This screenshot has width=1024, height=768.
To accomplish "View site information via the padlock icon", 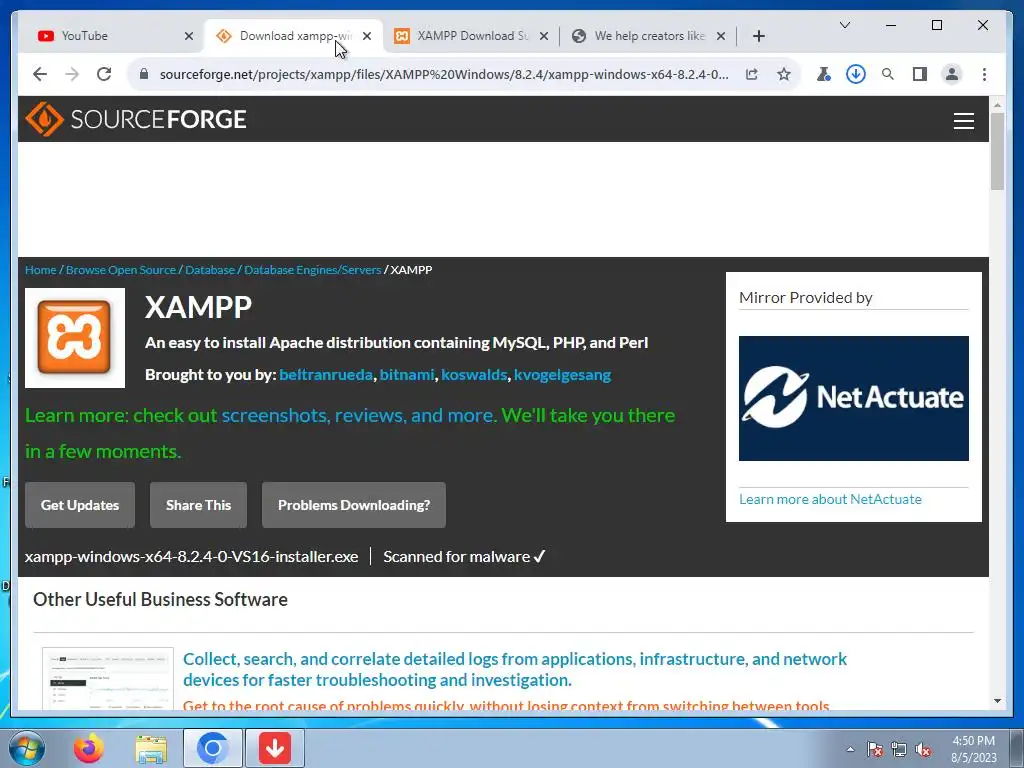I will (x=144, y=74).
